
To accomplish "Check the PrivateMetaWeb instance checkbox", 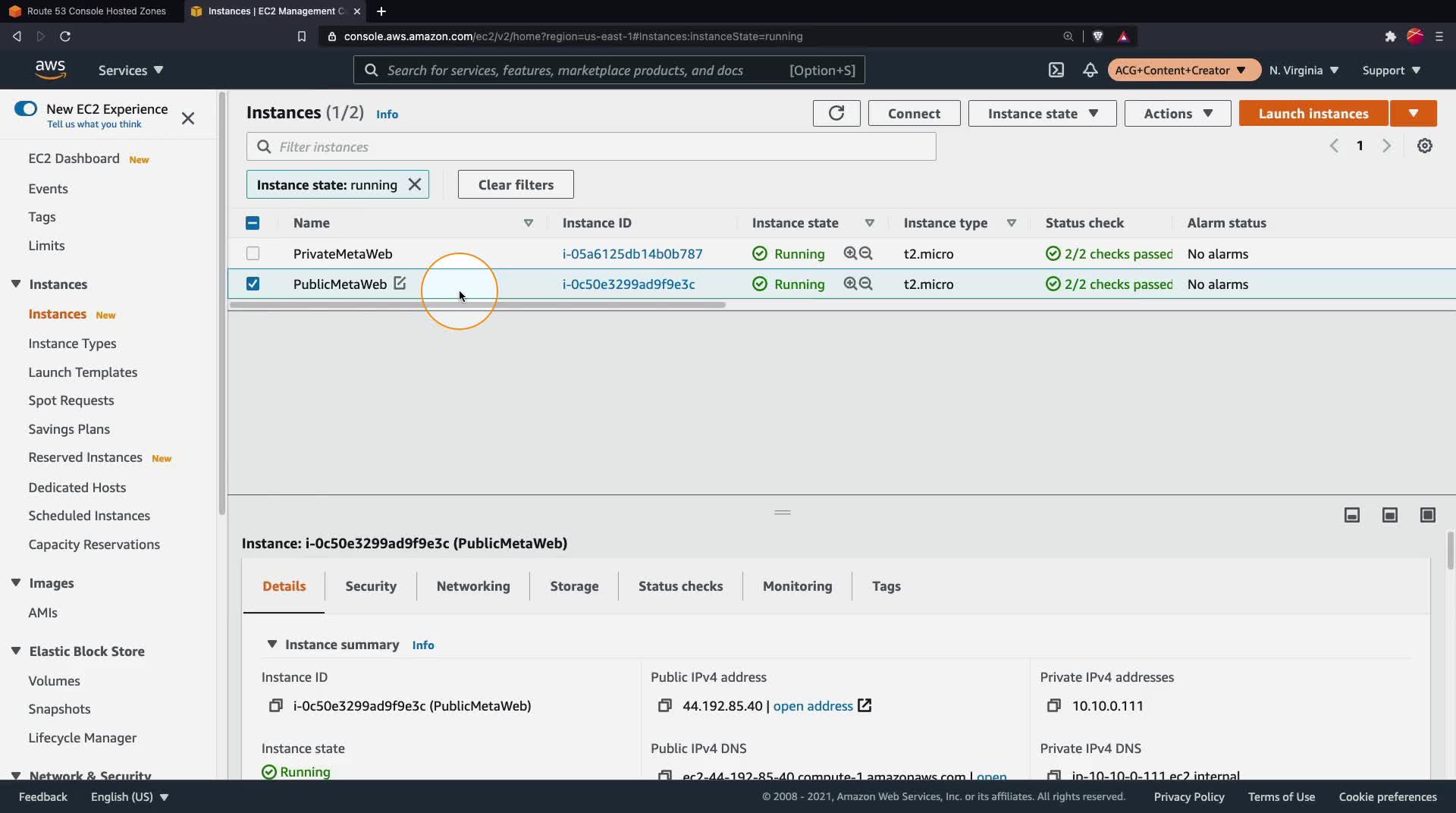I will pos(253,253).
